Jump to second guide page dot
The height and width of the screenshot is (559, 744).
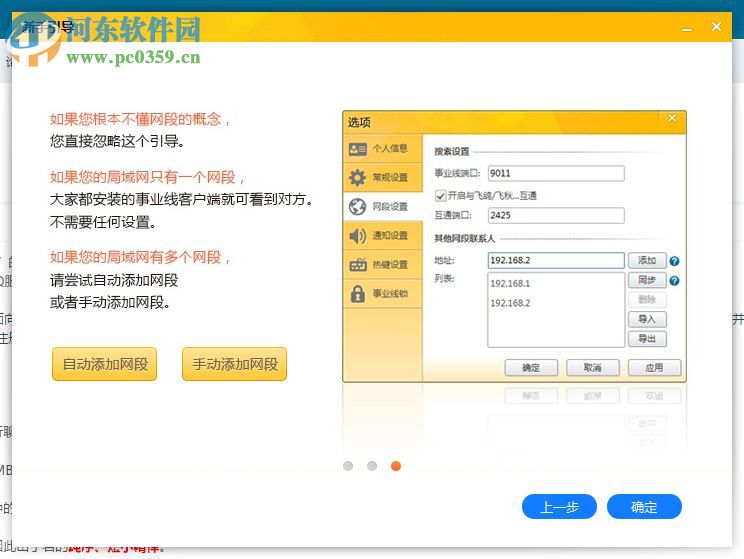click(x=372, y=466)
